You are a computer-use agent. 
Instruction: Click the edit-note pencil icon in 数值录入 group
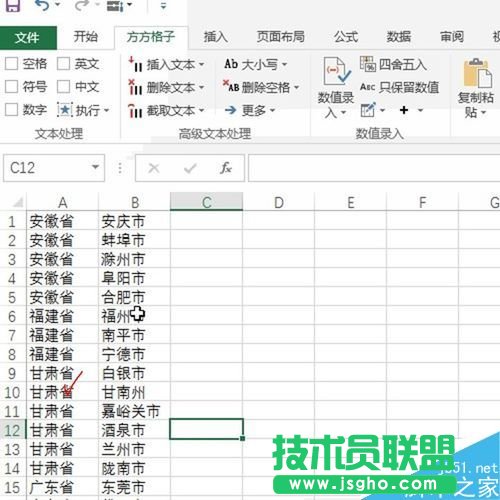(x=368, y=110)
